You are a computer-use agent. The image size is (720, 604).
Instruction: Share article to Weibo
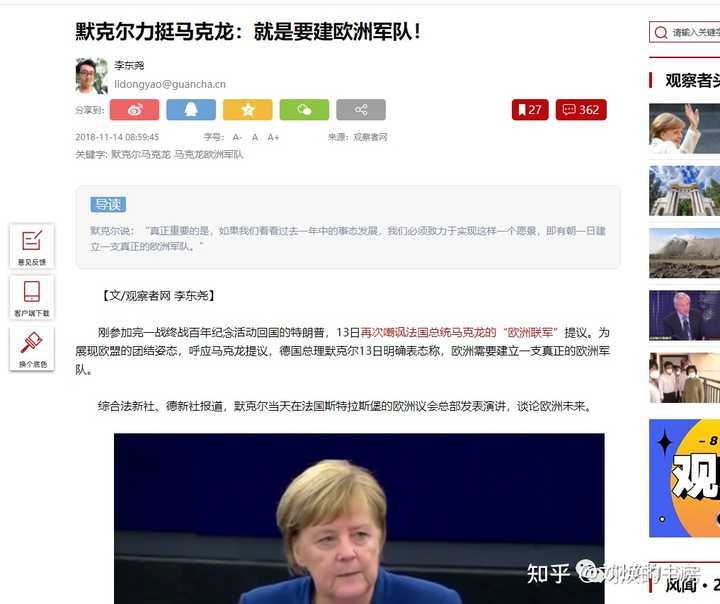[134, 110]
